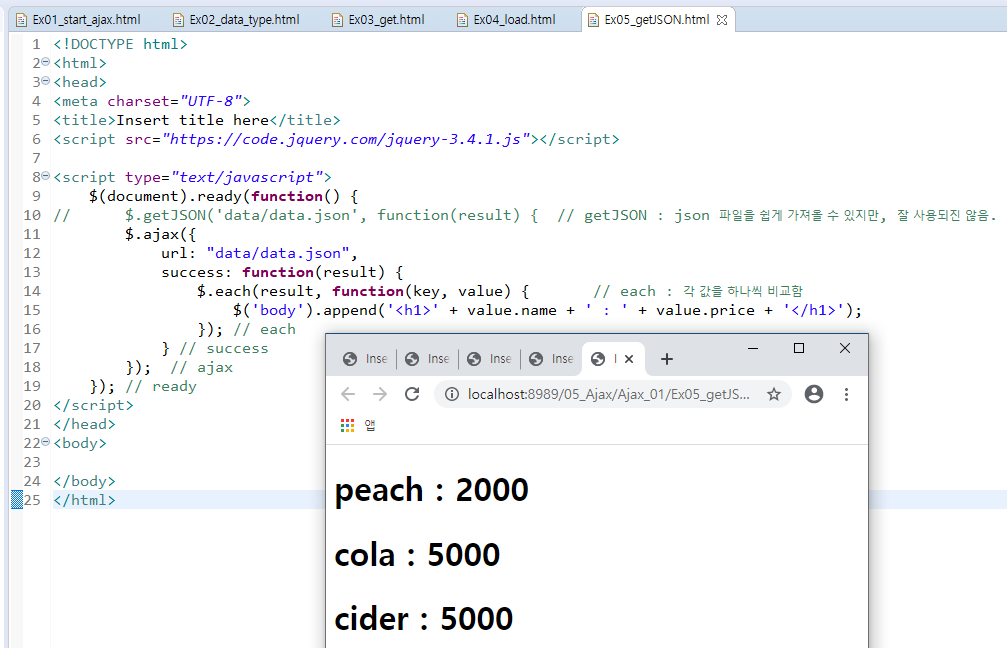The height and width of the screenshot is (648, 1007).
Task: Close the Ex05_getJSON.html editor tab
Action: click(722, 20)
